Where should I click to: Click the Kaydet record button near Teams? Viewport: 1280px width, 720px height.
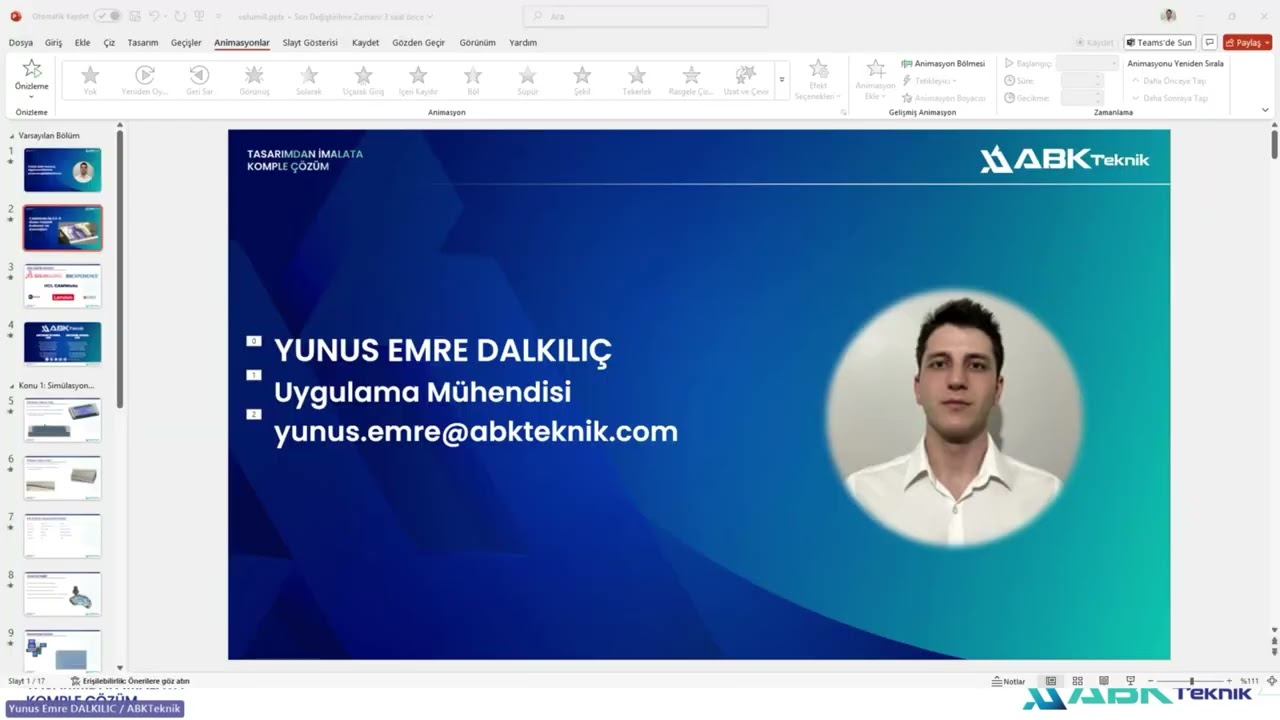pos(1094,43)
